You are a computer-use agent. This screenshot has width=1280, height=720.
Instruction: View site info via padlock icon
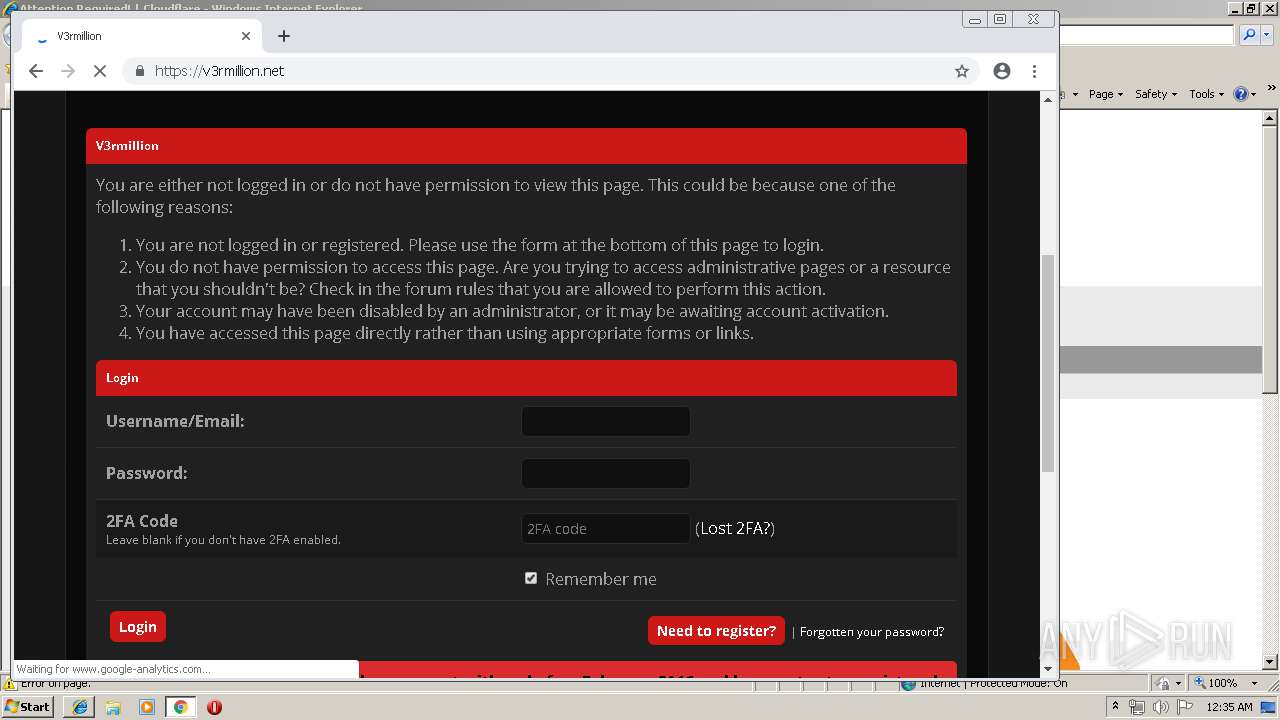point(139,71)
